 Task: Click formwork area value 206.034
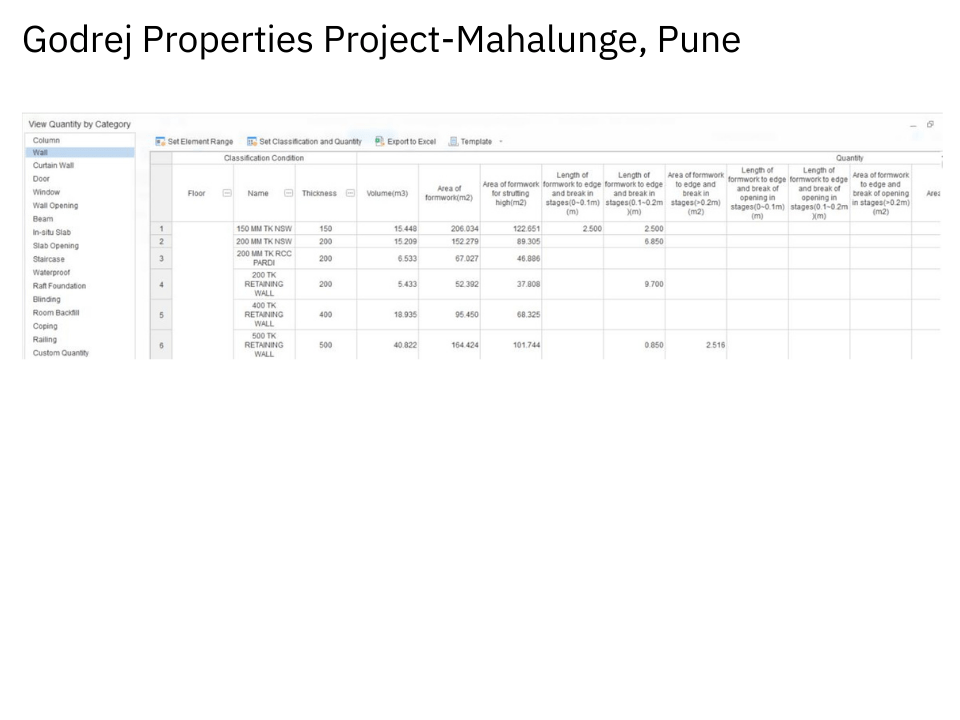pos(465,228)
